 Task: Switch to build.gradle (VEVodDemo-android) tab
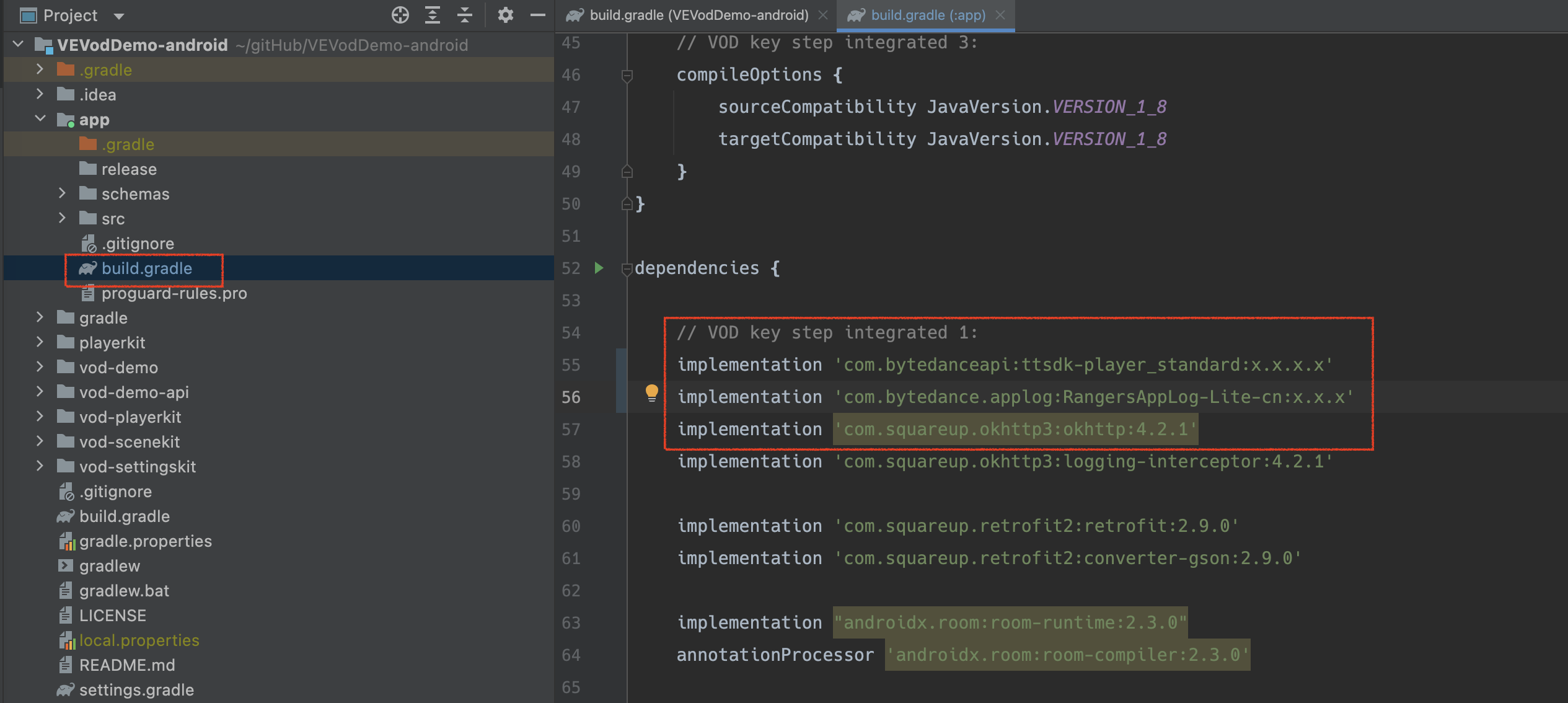[698, 15]
